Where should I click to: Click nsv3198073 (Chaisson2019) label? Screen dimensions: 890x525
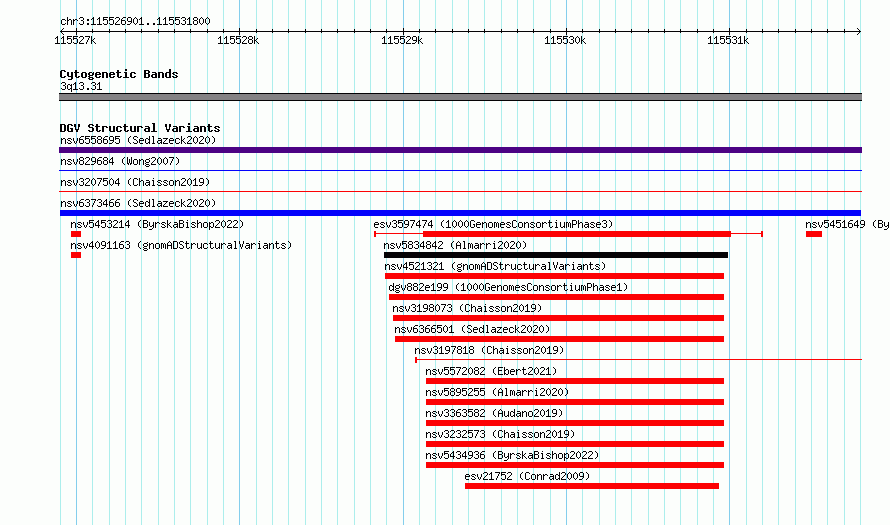click(x=467, y=308)
